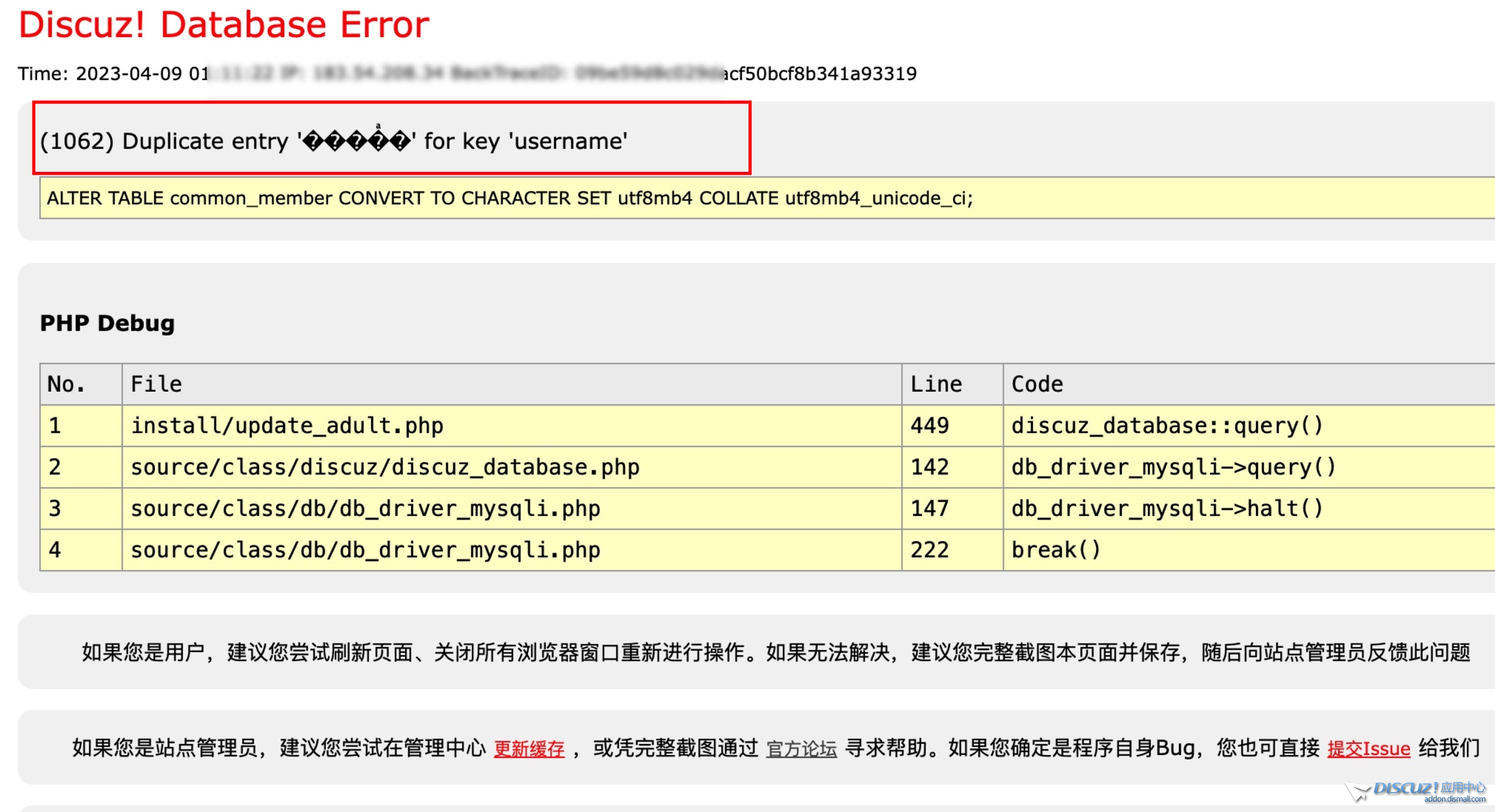Click the discuz_database::query() code cell
The width and height of the screenshot is (1495, 812).
tap(1166, 426)
